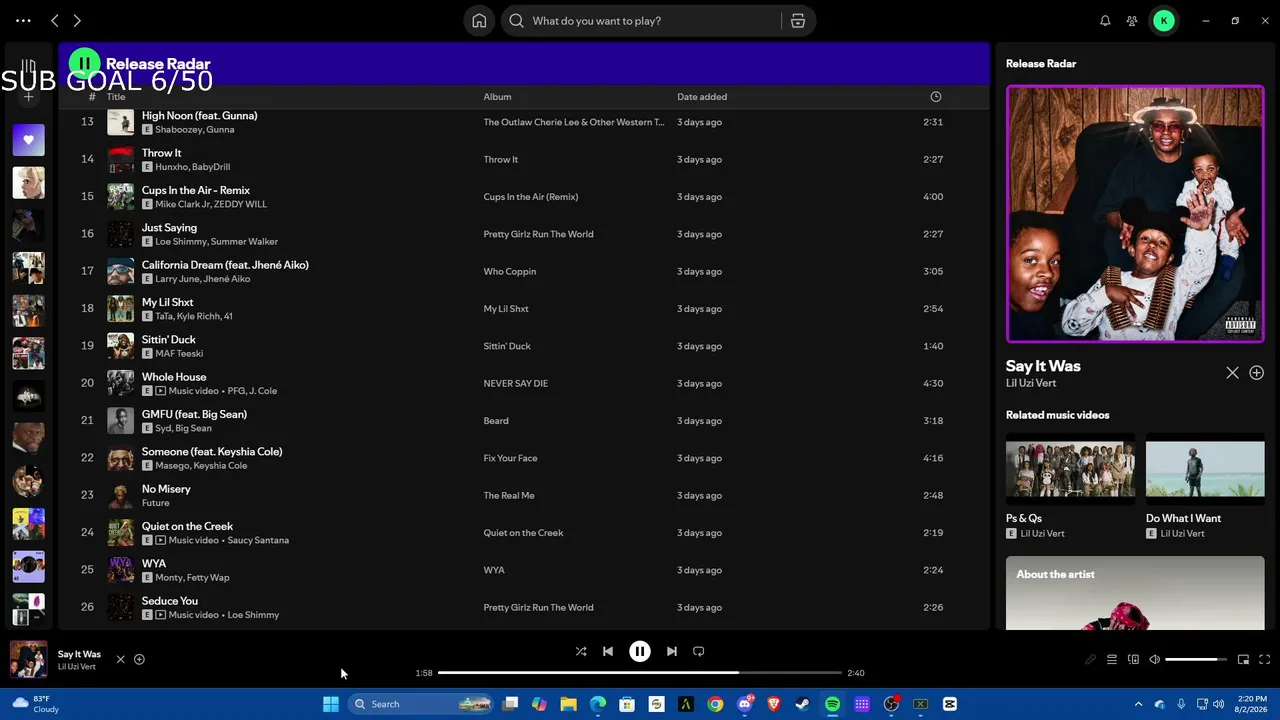Toggle shuffle mode
The image size is (1280, 720).
click(581, 651)
